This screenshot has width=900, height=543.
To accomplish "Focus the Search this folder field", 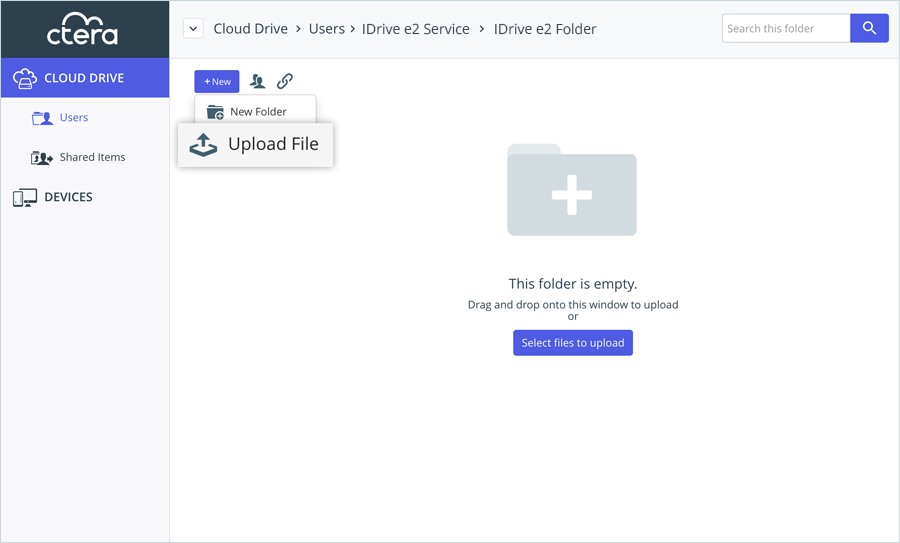I will coord(786,29).
